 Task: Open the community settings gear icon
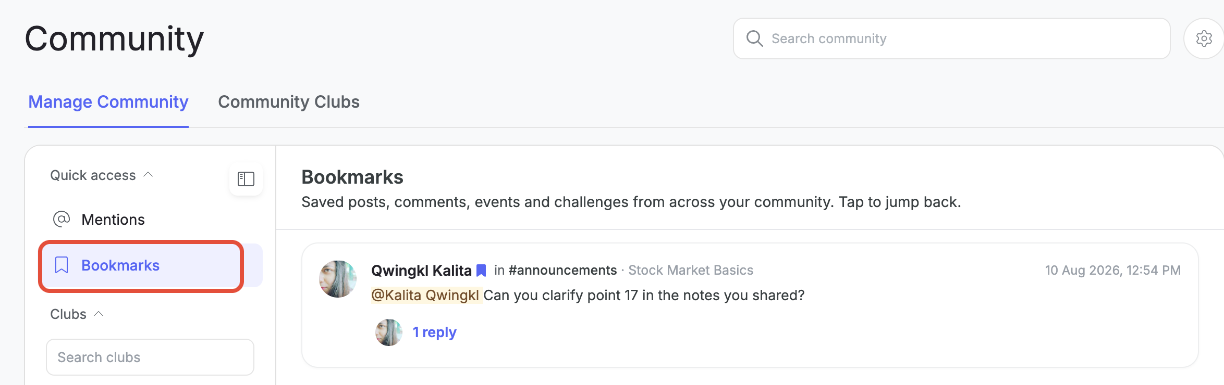1204,39
